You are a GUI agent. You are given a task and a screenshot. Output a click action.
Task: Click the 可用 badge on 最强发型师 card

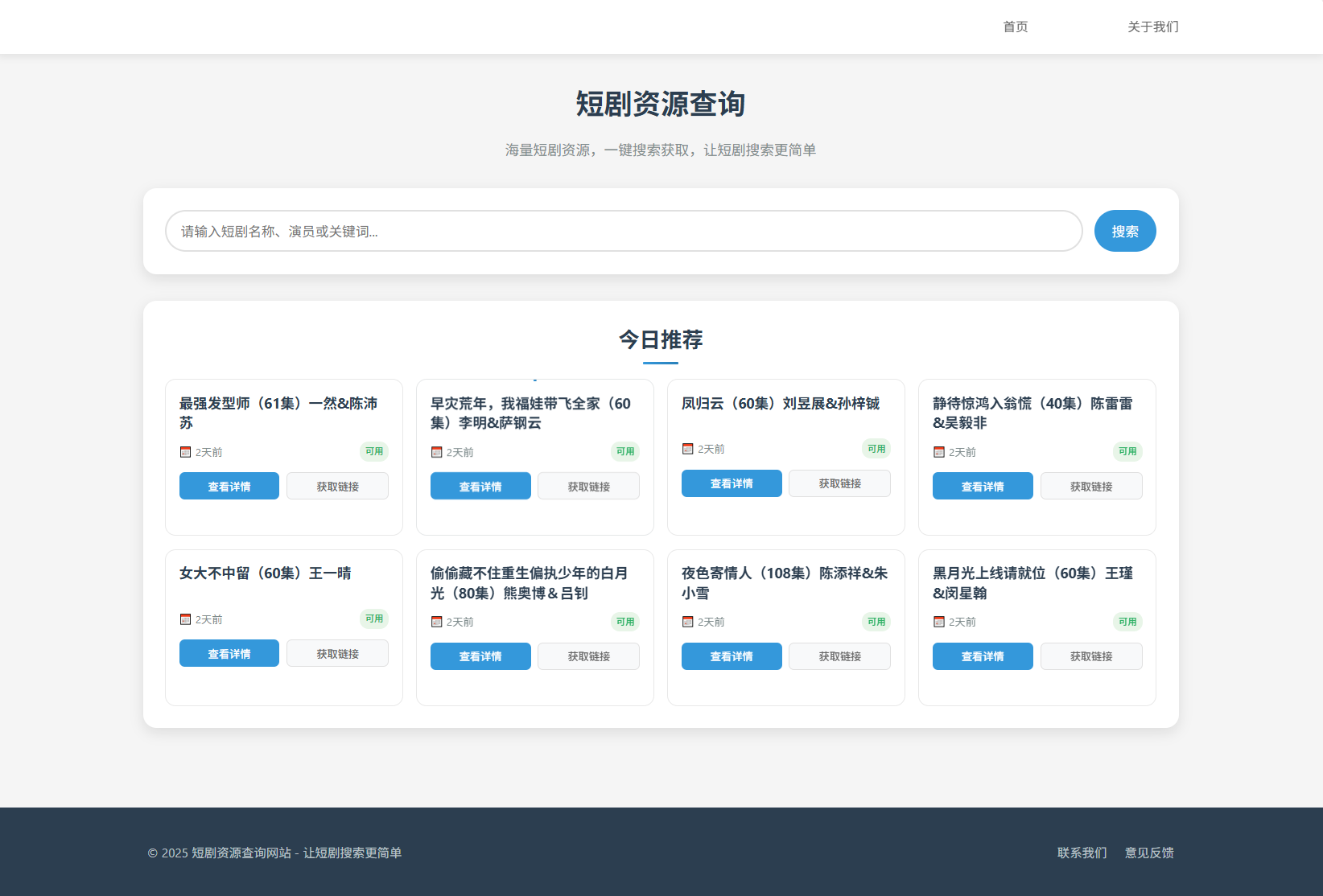point(373,451)
